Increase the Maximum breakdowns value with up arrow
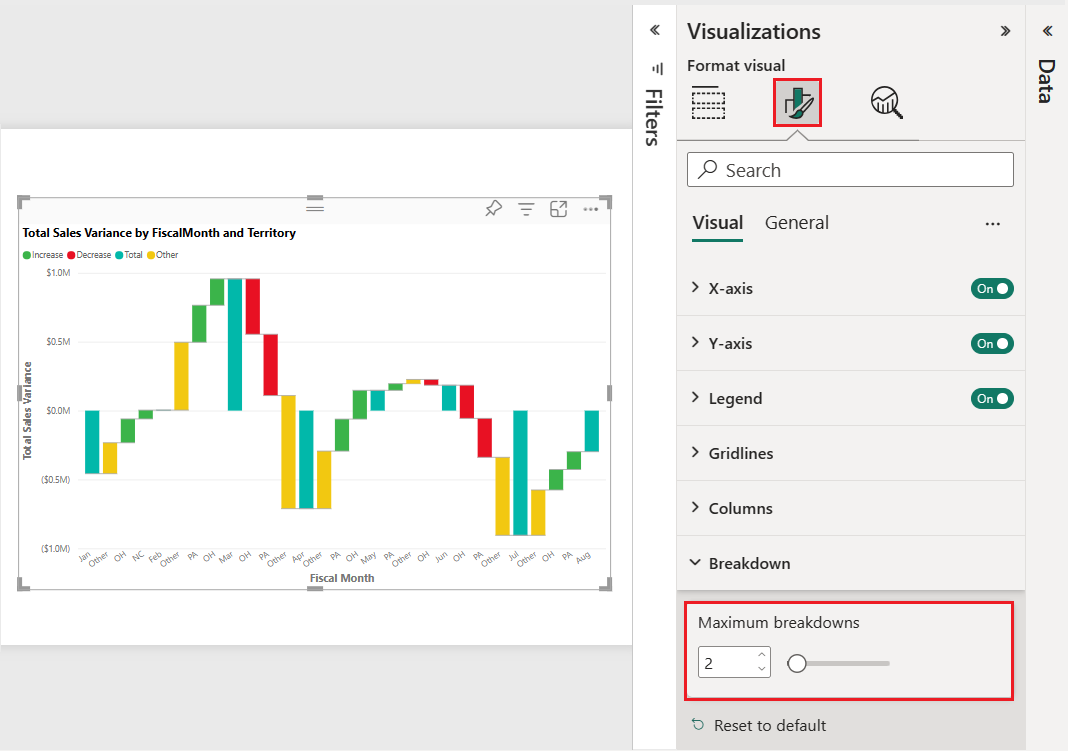1068x751 pixels. [761, 655]
